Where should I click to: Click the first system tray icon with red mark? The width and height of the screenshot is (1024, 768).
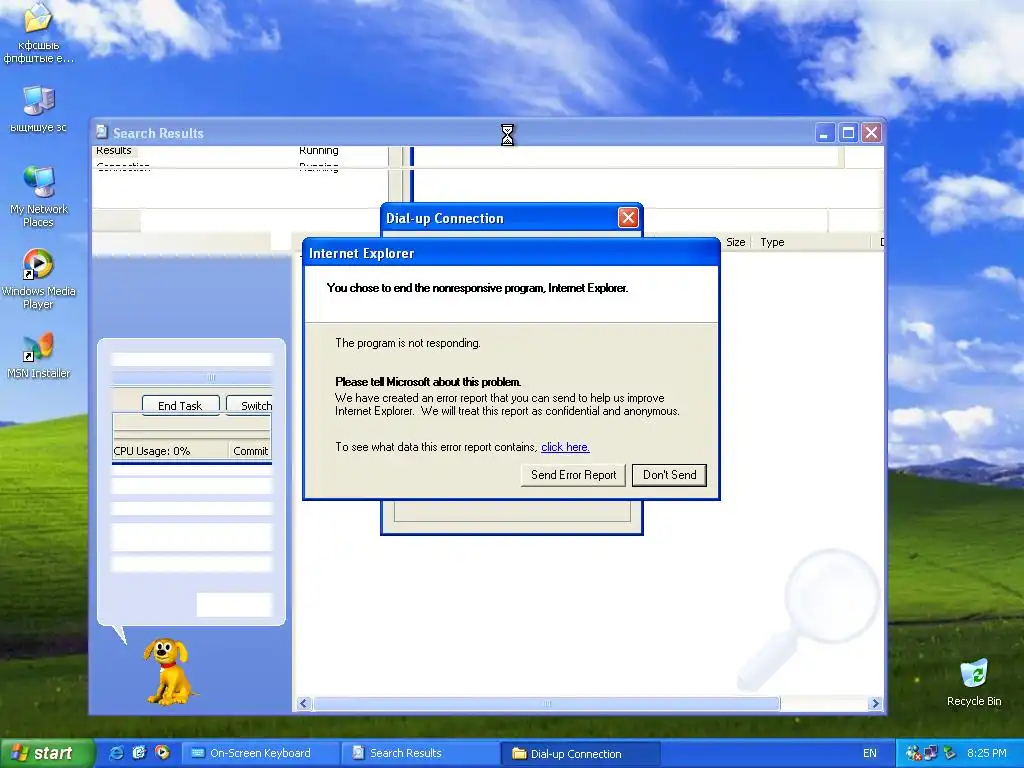[x=913, y=753]
